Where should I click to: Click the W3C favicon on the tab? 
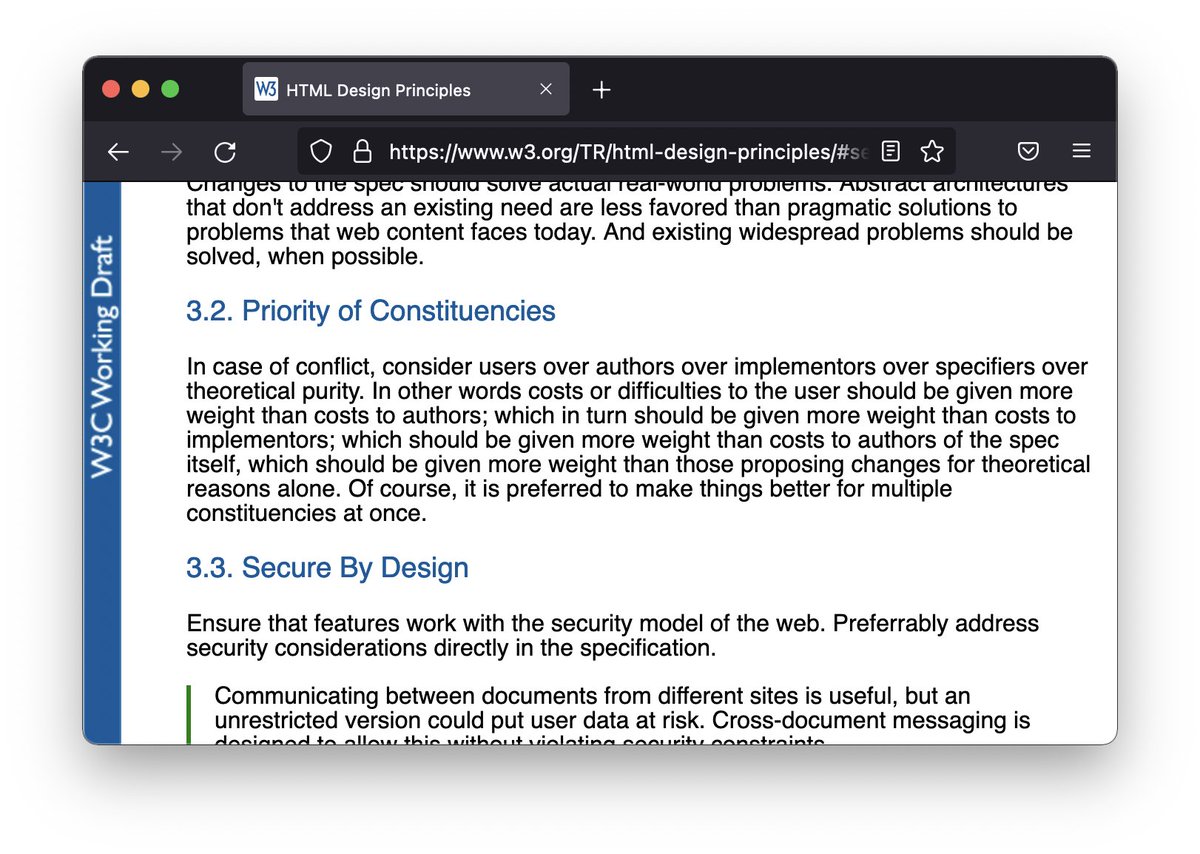click(x=266, y=89)
